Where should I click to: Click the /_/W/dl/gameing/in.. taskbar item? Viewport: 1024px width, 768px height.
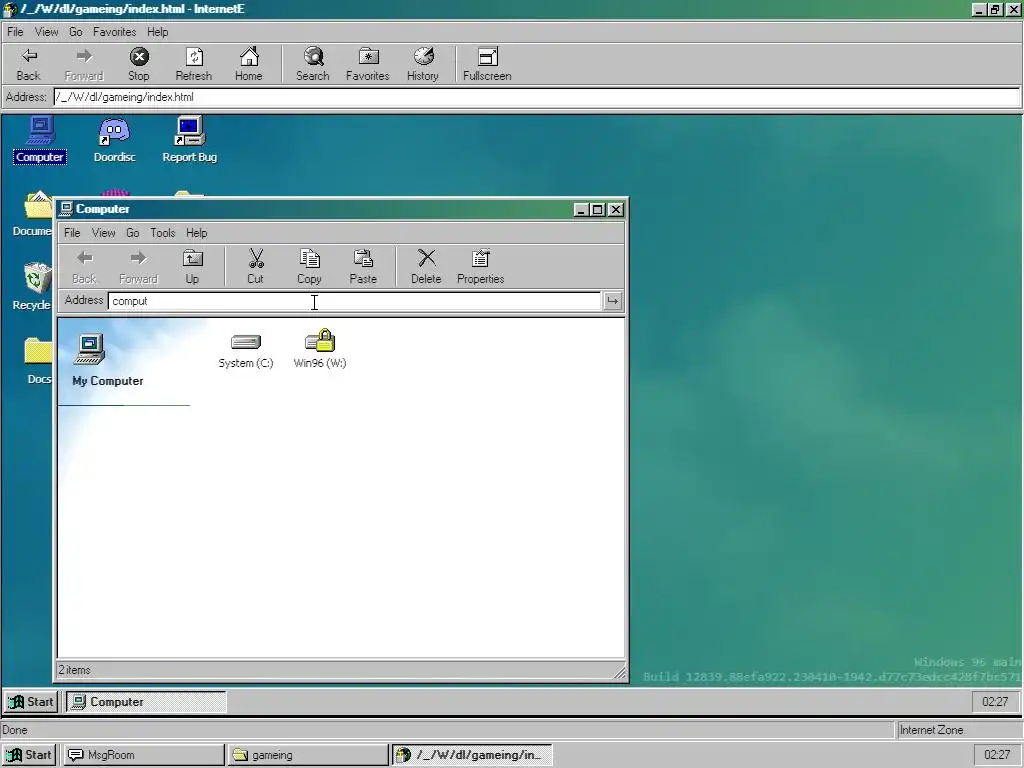[472, 755]
